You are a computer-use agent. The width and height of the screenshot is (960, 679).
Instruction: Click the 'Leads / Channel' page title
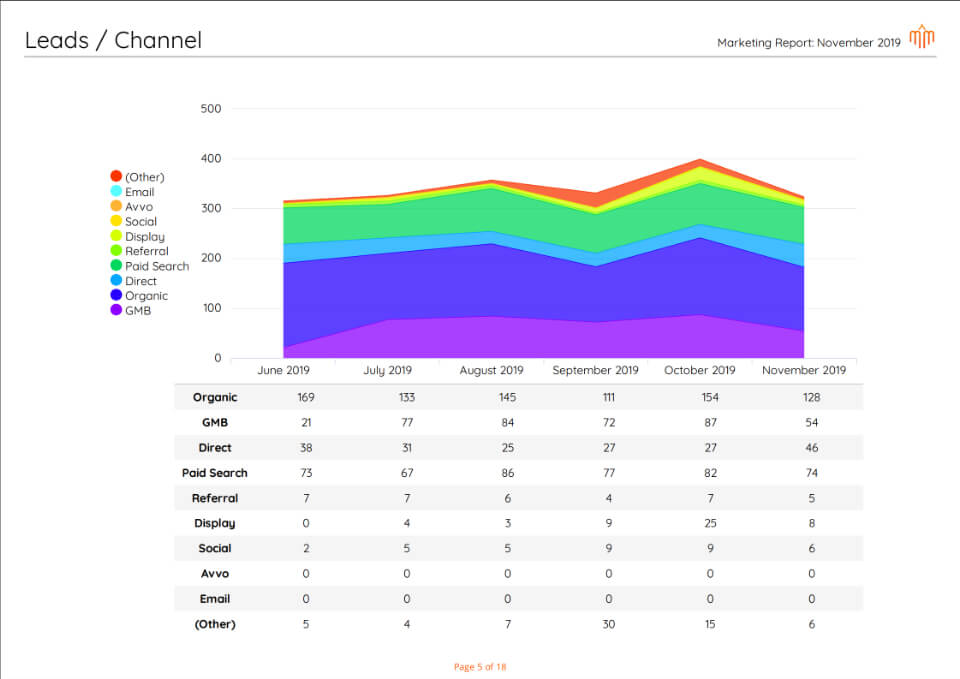pyautogui.click(x=113, y=40)
